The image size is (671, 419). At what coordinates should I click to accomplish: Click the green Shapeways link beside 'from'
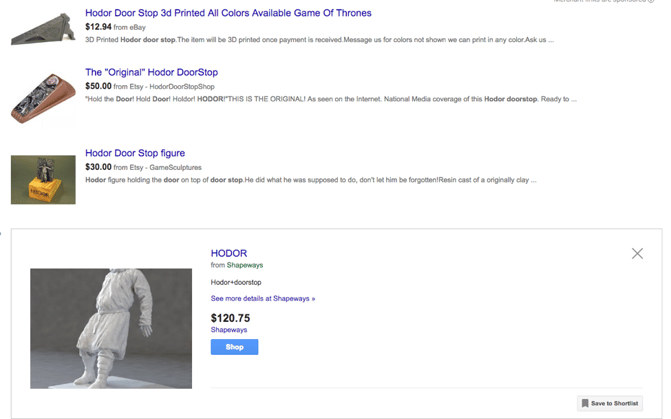[x=244, y=265]
